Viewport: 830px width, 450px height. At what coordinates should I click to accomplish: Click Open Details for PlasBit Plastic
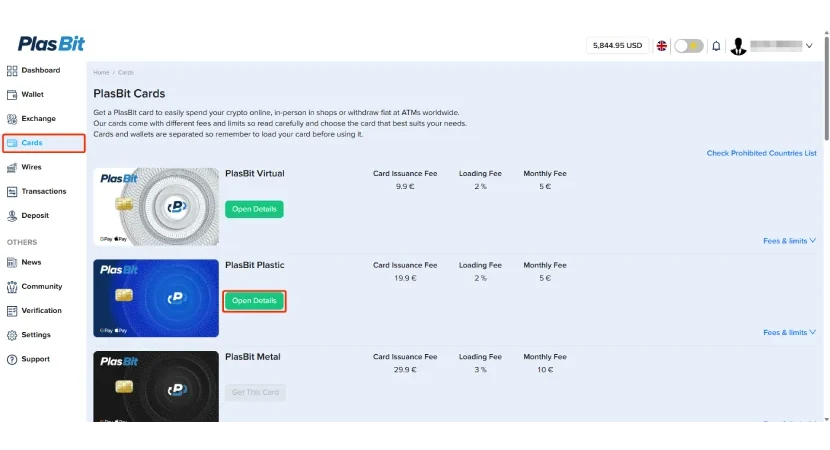pos(254,301)
